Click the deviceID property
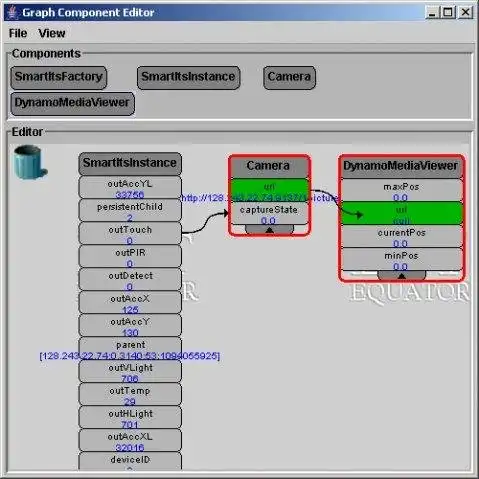479x479 pixels. 130,461
